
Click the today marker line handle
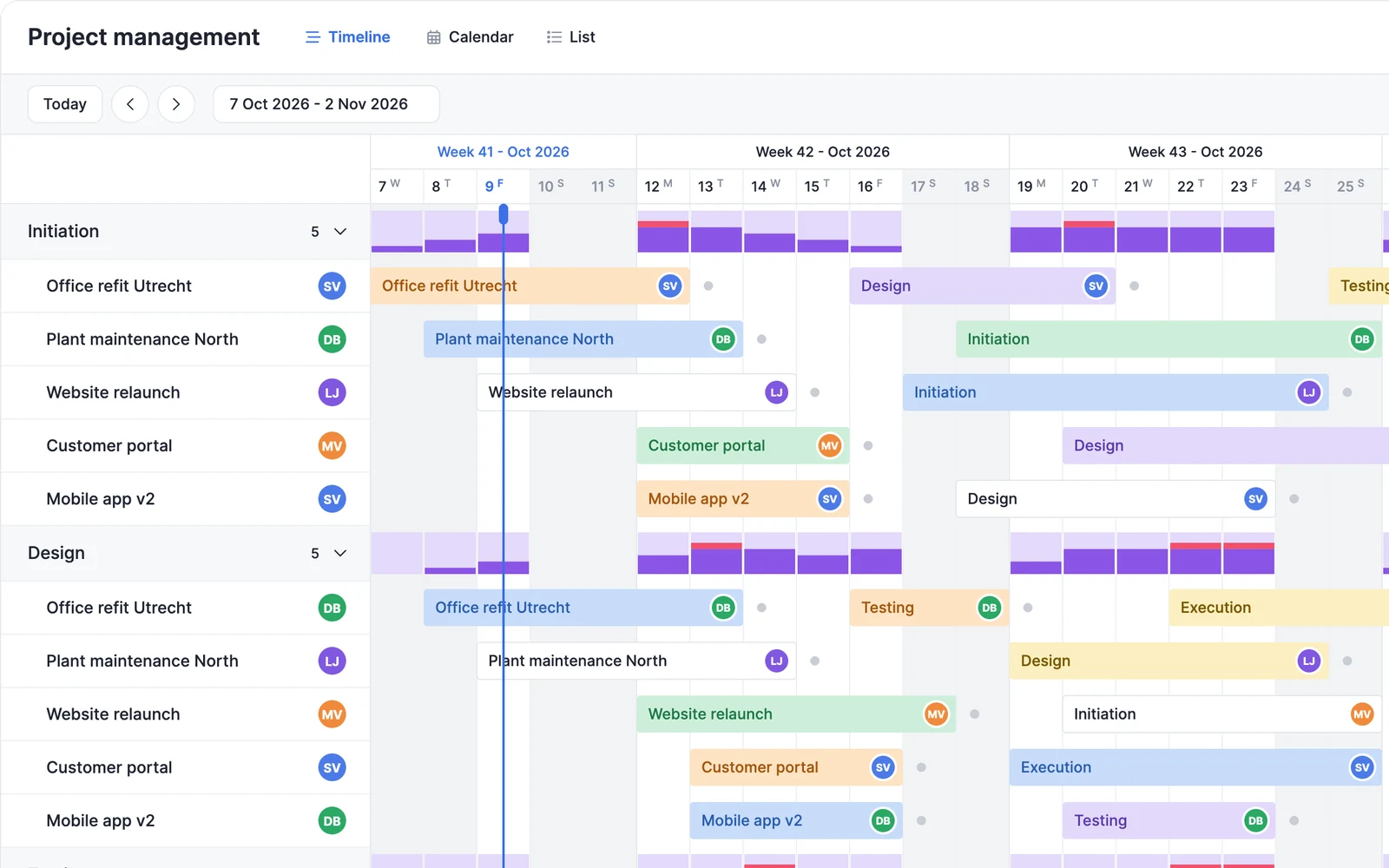pyautogui.click(x=504, y=214)
